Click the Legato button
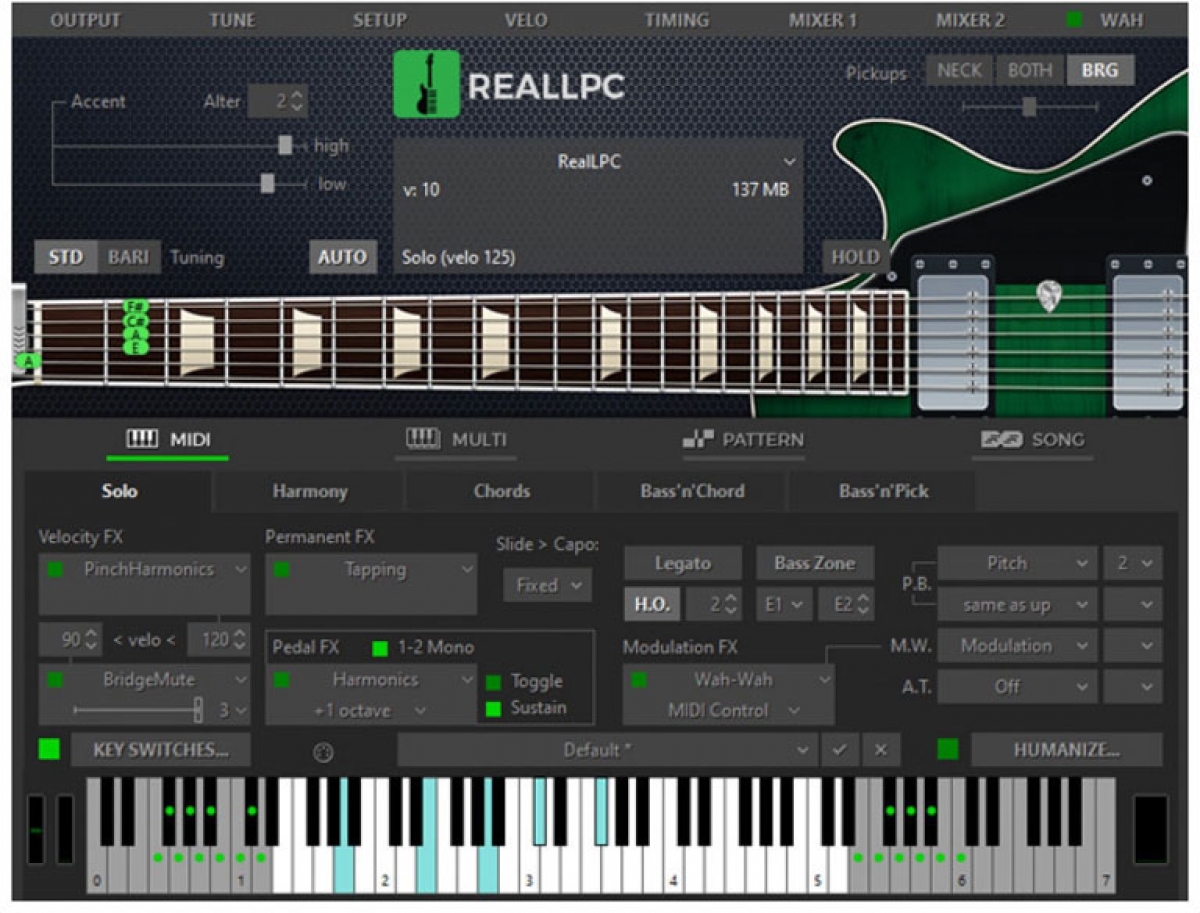This screenshot has width=1200, height=913. 683,564
